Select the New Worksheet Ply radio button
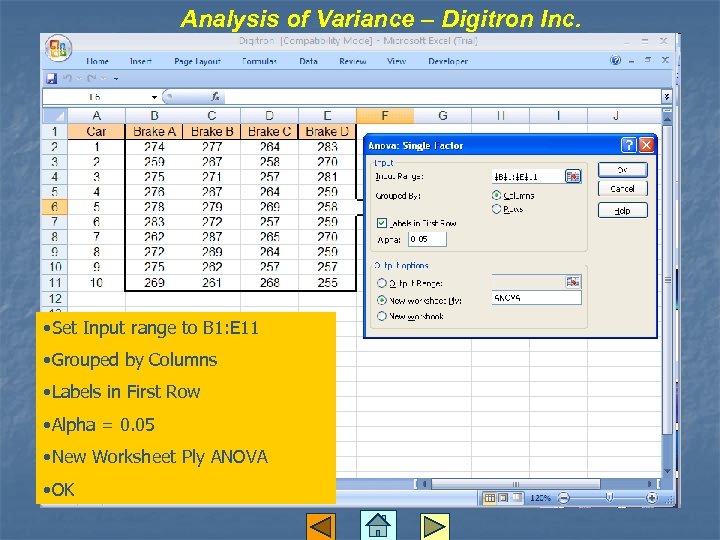Image resolution: width=720 pixels, height=540 pixels. coord(382,300)
